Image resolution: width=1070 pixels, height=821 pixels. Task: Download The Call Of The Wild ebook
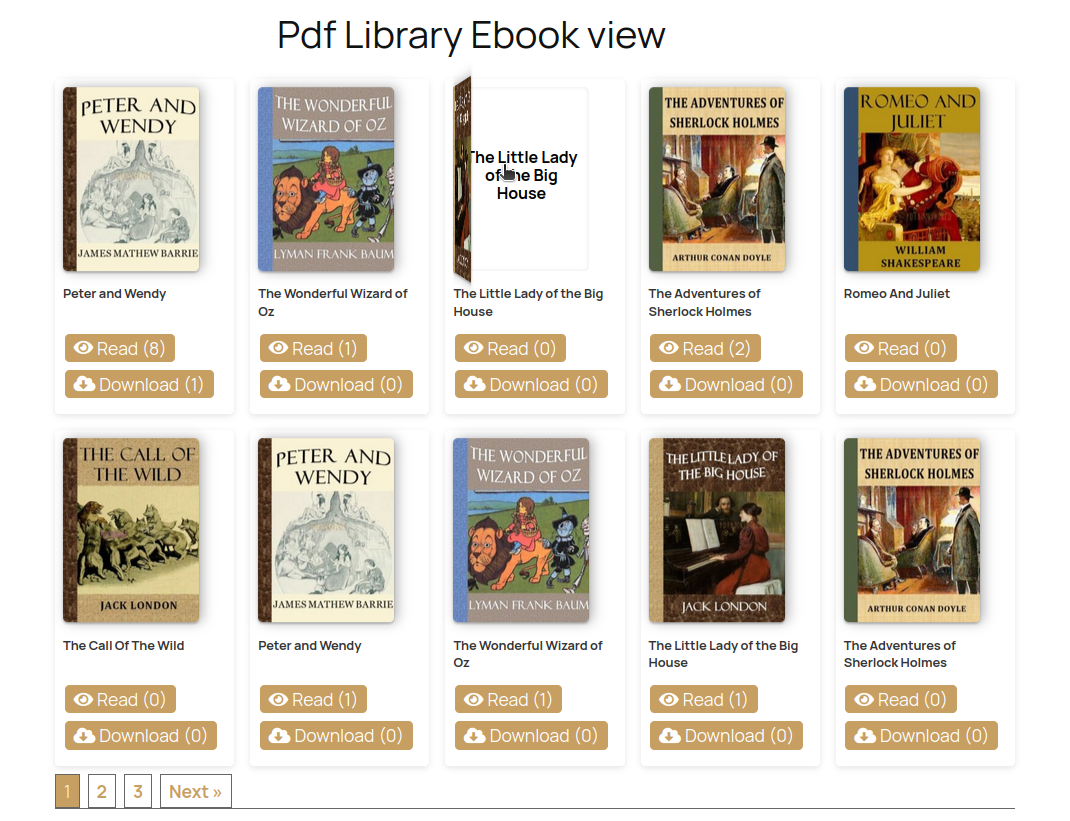(x=141, y=736)
